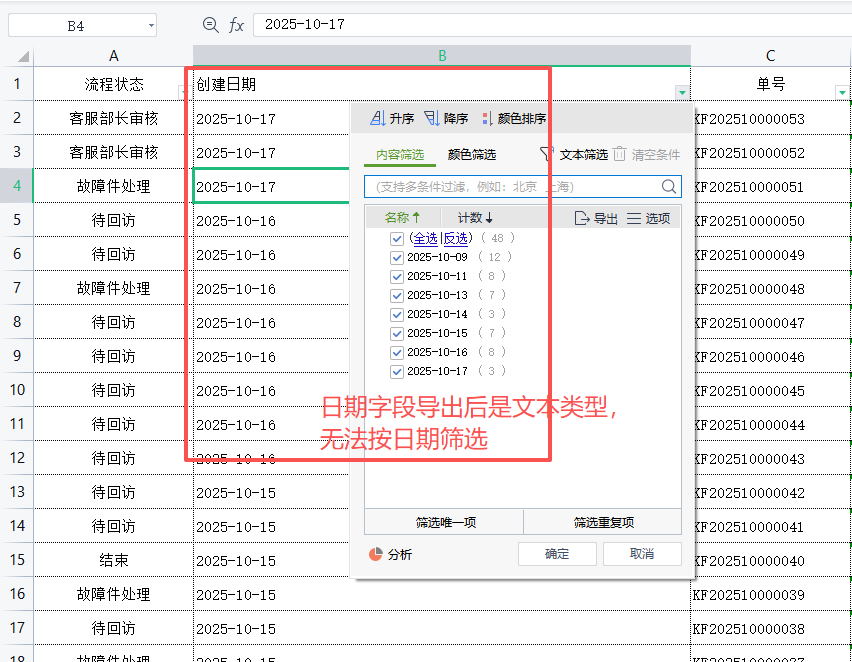The image size is (852, 662).
Task: Select row 10 header
Action: coord(17,390)
